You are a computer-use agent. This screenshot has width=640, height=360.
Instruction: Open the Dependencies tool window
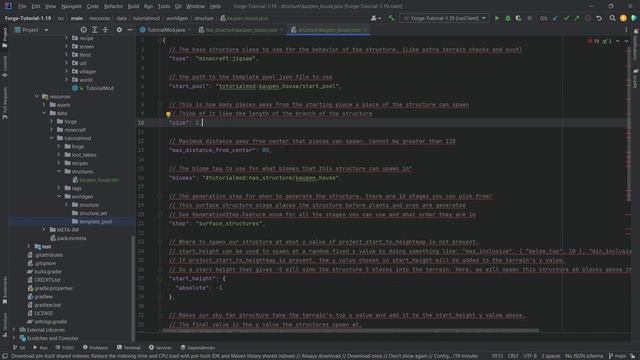[198, 348]
